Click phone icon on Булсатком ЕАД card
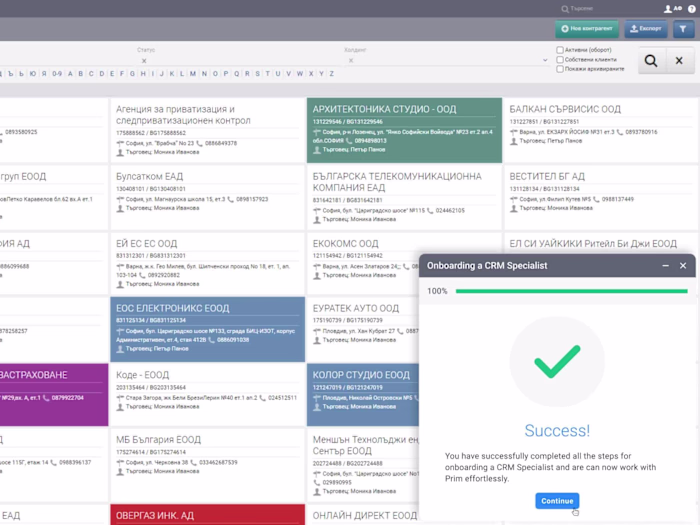The width and height of the screenshot is (700, 525). 230,200
